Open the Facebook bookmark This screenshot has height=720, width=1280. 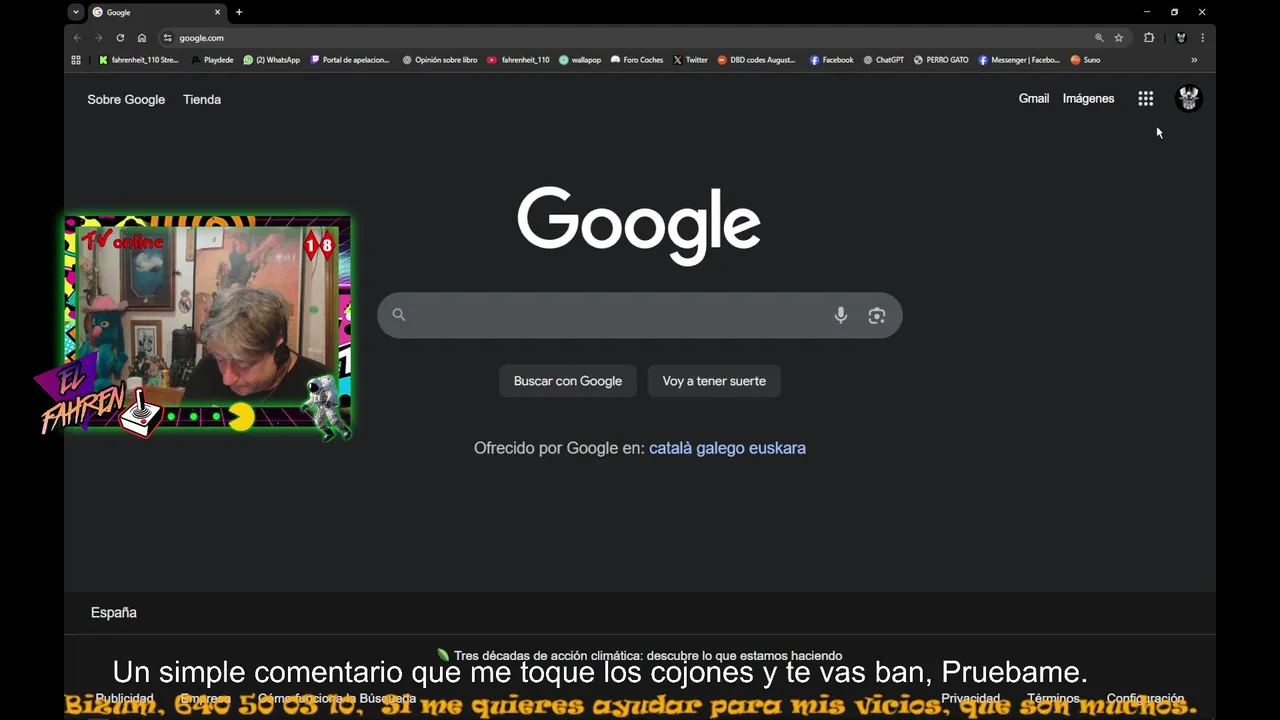[x=832, y=60]
